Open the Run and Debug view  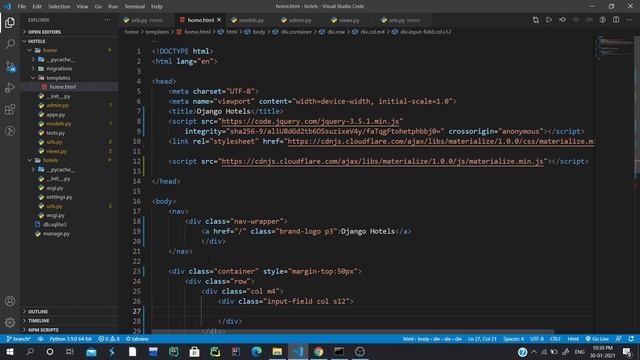[x=10, y=88]
